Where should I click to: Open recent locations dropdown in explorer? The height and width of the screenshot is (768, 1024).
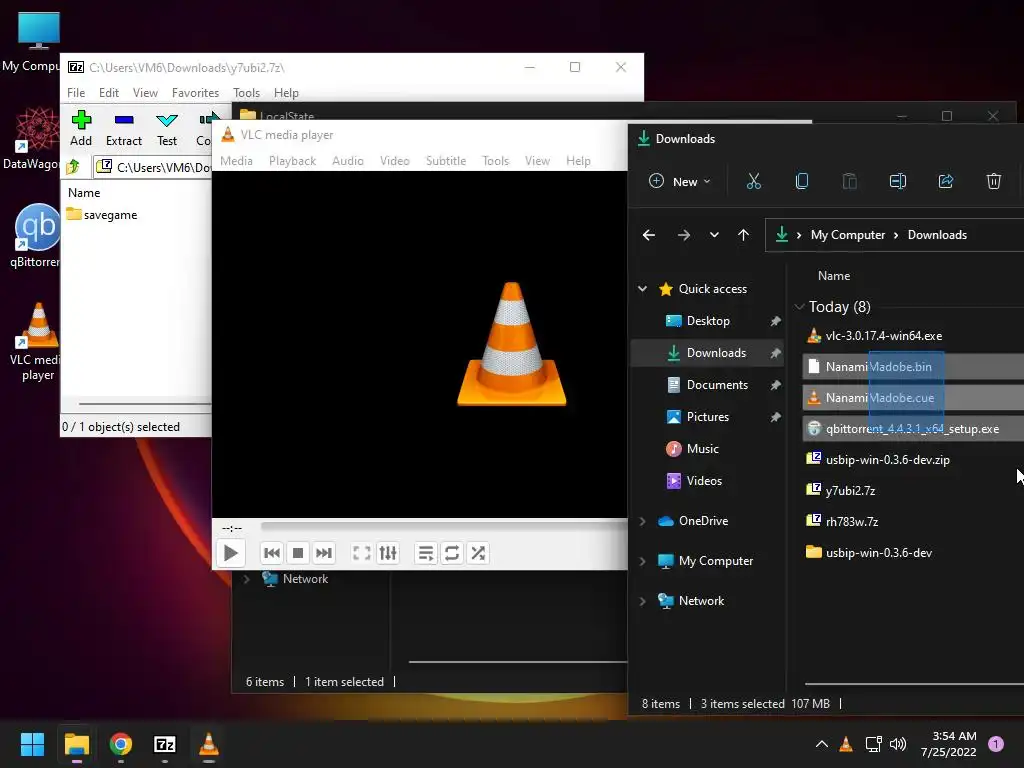point(714,234)
